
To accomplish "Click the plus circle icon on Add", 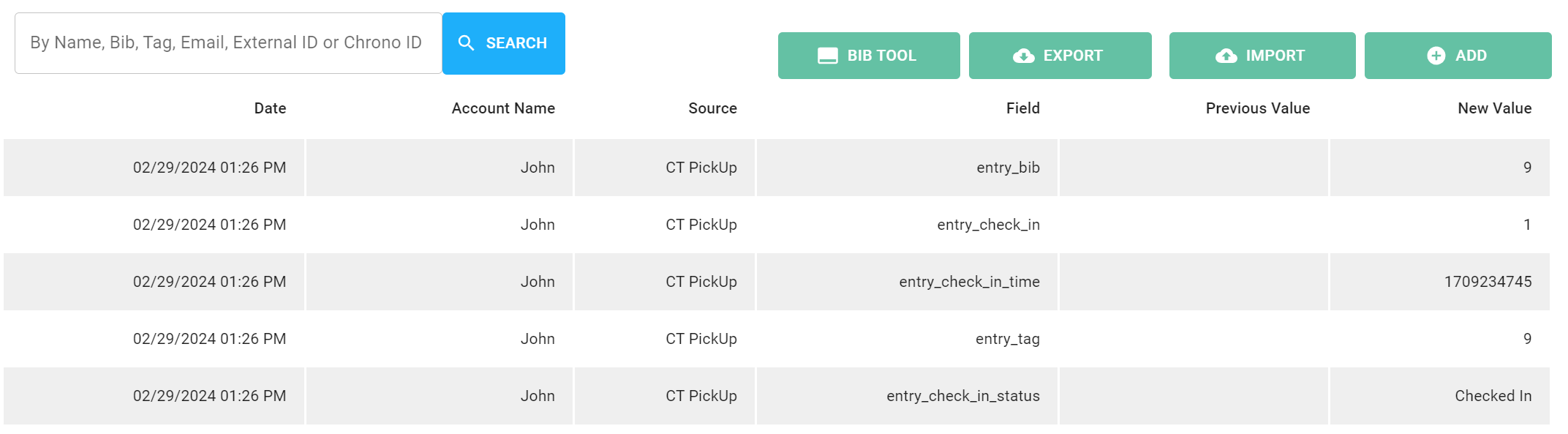I will (x=1436, y=56).
